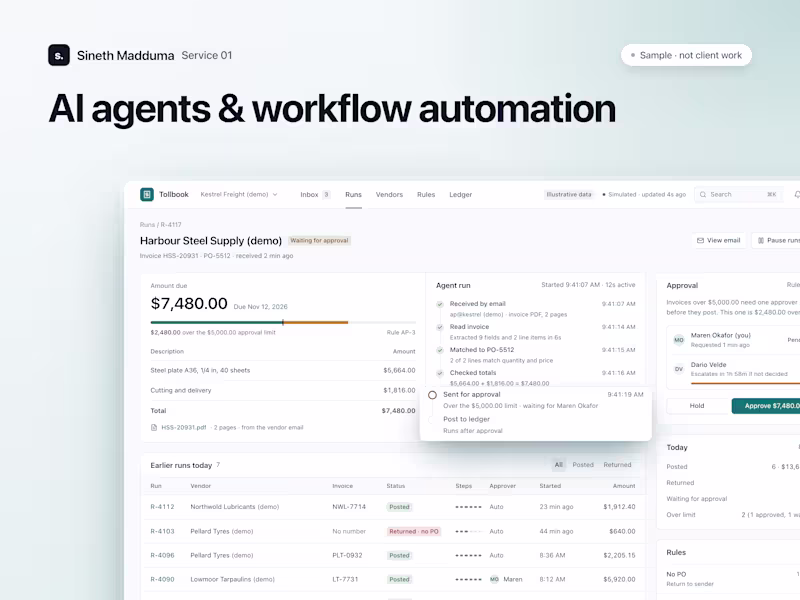Click the Sent for approval circle marker
The image size is (800, 600).
tap(432, 395)
